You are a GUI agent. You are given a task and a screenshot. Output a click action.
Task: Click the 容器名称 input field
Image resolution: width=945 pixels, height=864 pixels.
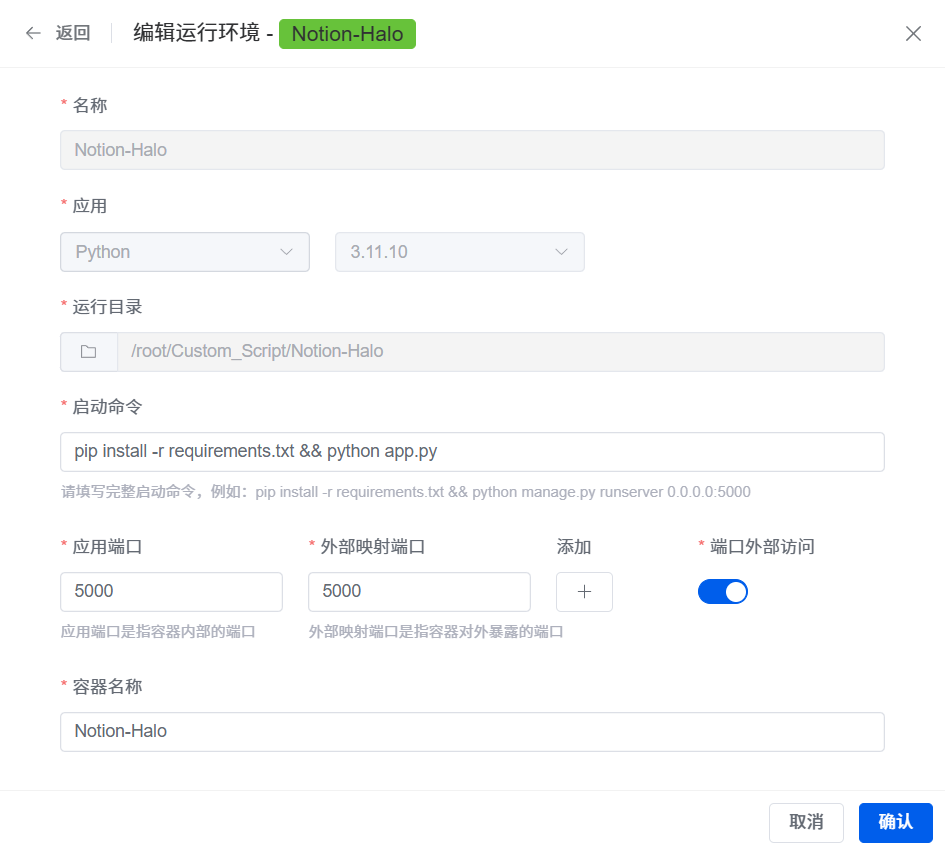(472, 731)
